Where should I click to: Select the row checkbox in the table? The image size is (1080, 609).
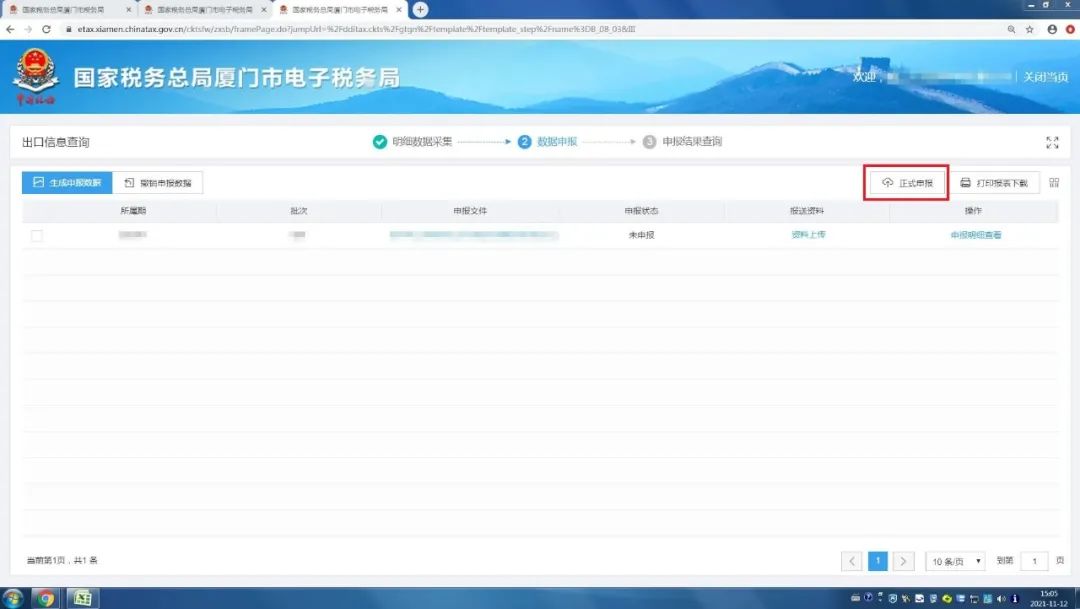pyautogui.click(x=37, y=236)
